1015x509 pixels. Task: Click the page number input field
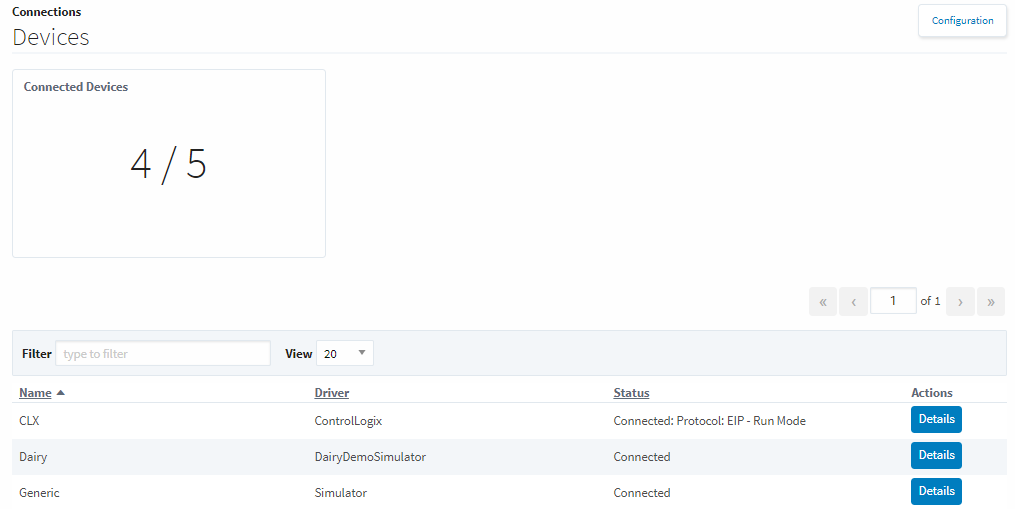click(x=893, y=300)
